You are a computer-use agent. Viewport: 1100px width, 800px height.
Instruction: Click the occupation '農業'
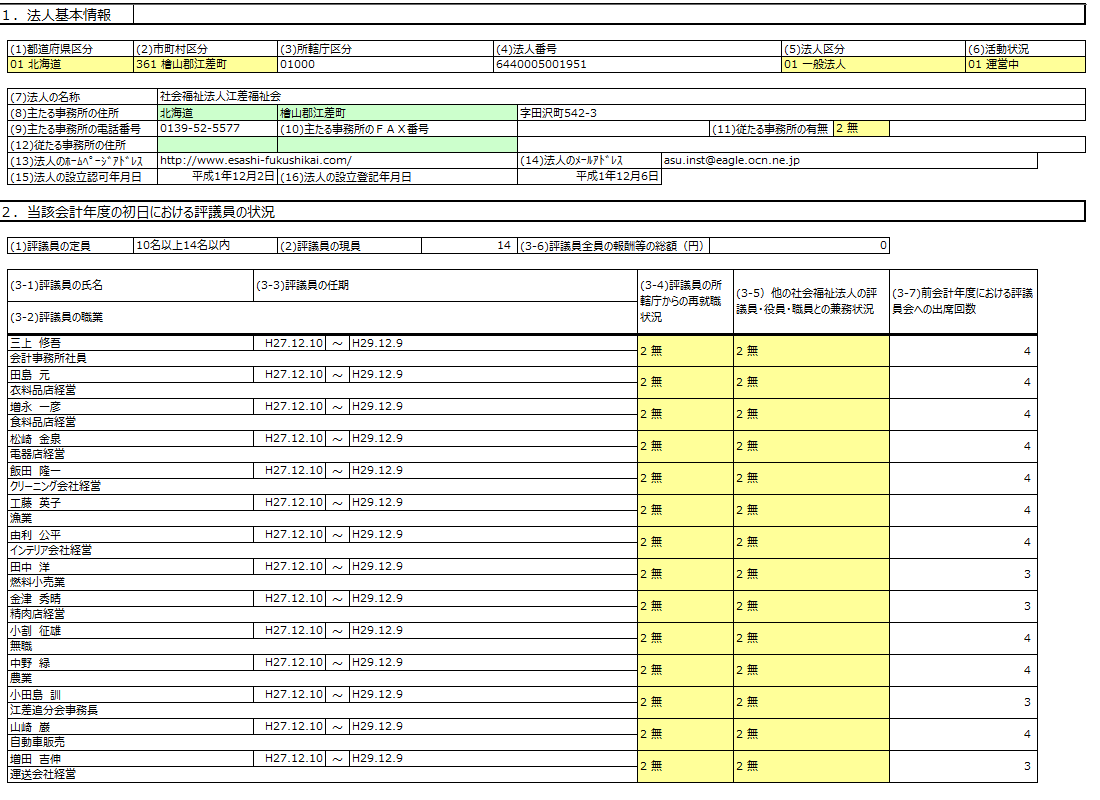click(x=322, y=679)
